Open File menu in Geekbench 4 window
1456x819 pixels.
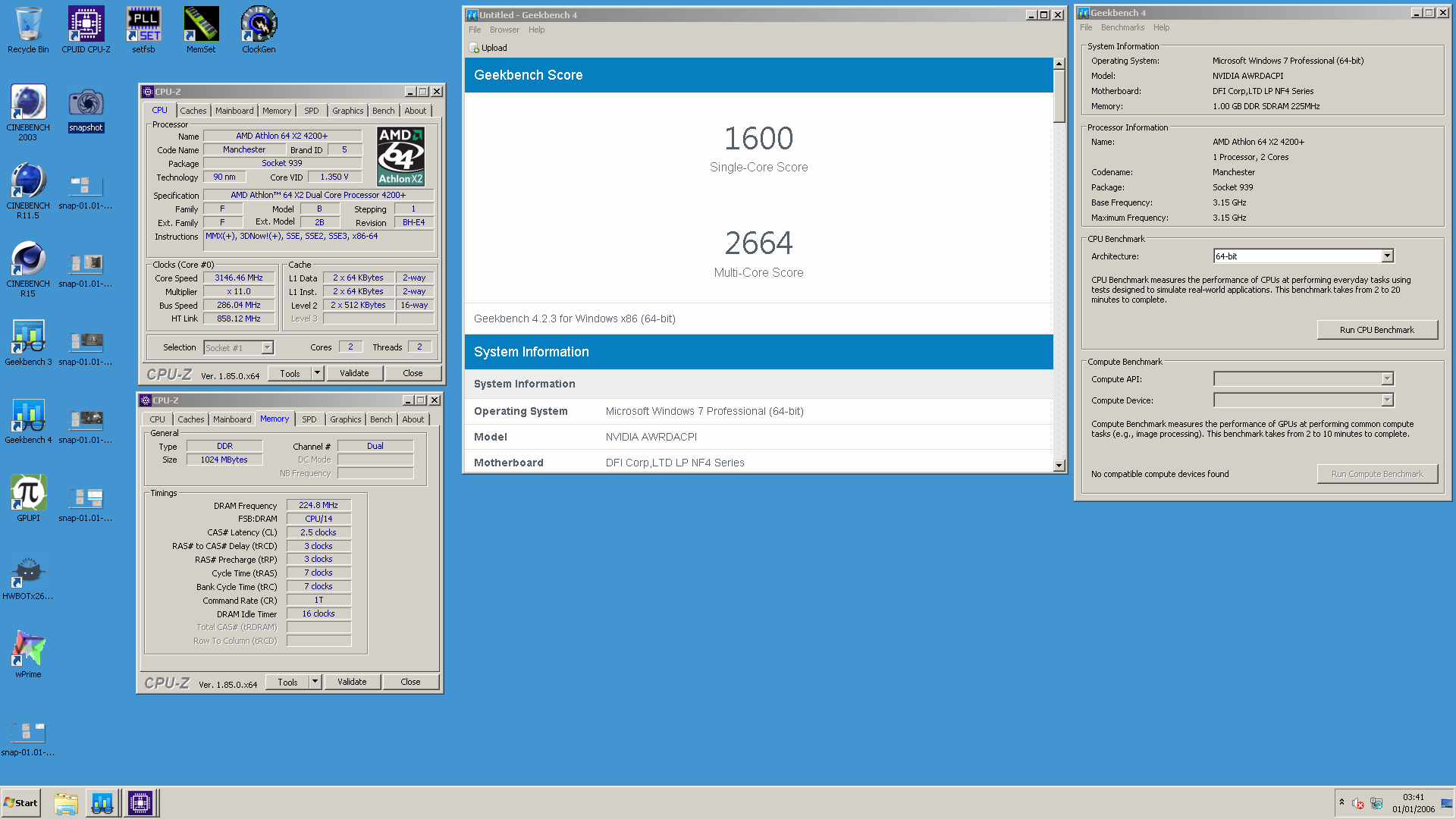(x=1086, y=27)
